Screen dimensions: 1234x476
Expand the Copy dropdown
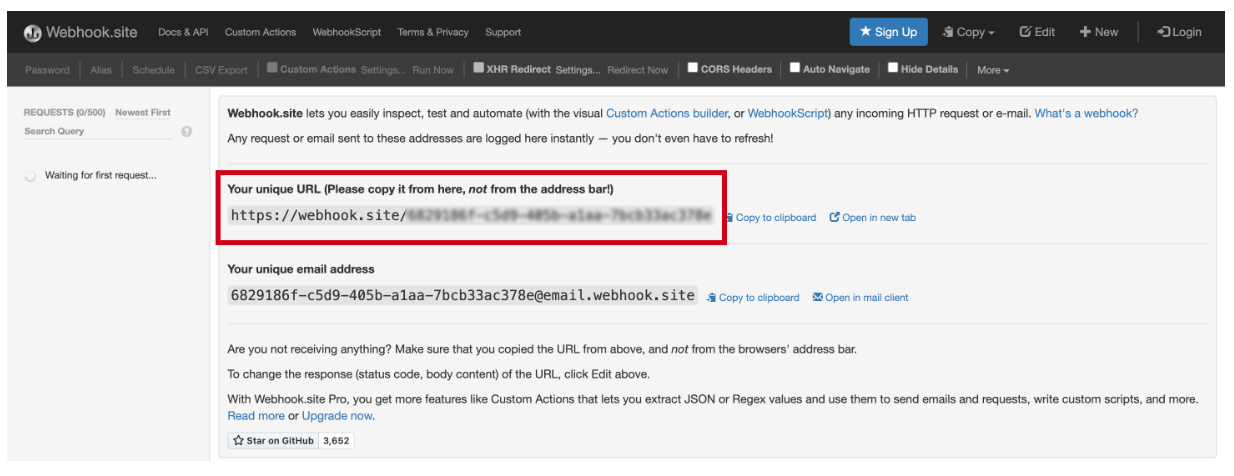pyautogui.click(x=968, y=32)
